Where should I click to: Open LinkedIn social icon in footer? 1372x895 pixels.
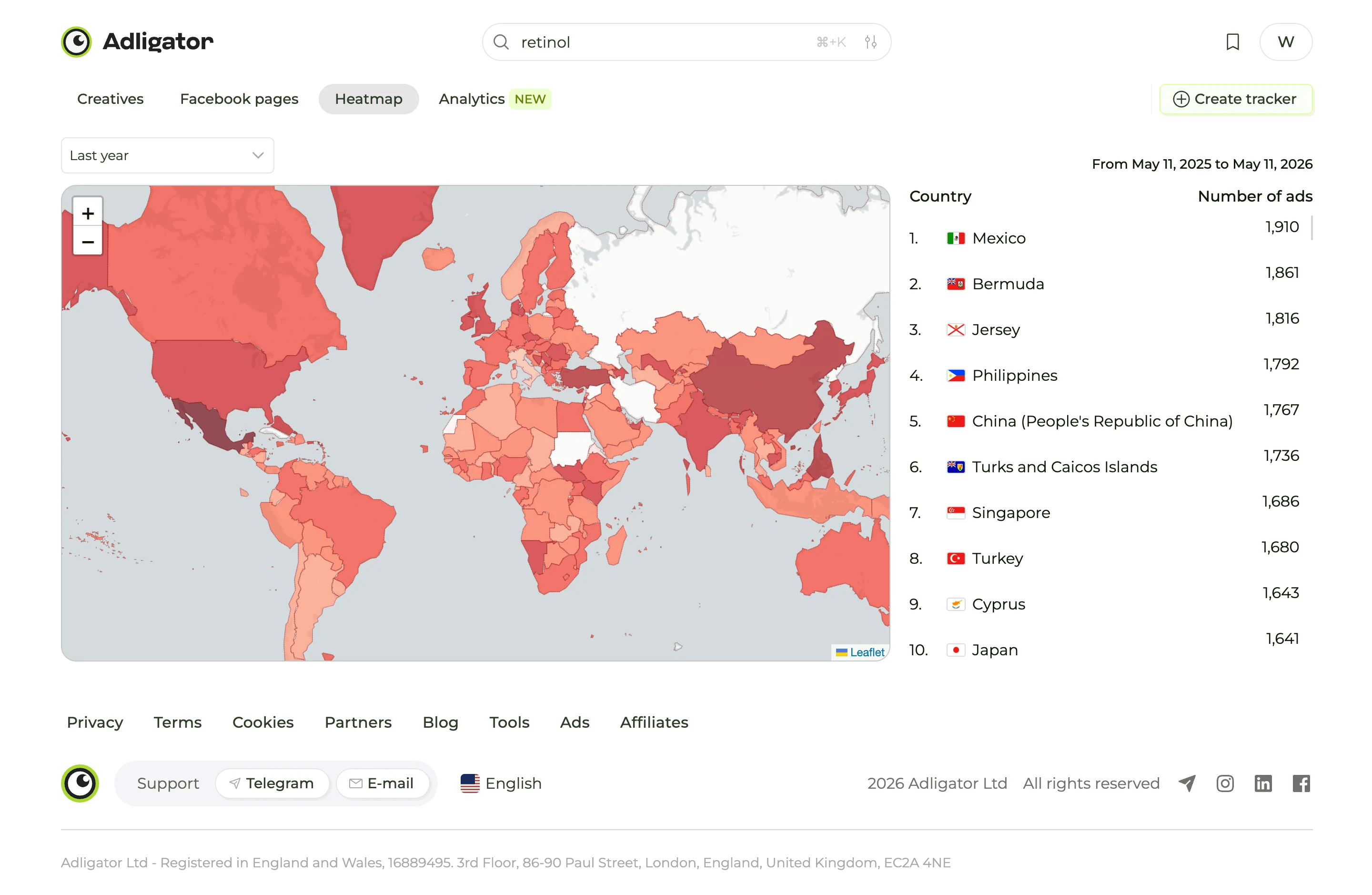[1262, 783]
